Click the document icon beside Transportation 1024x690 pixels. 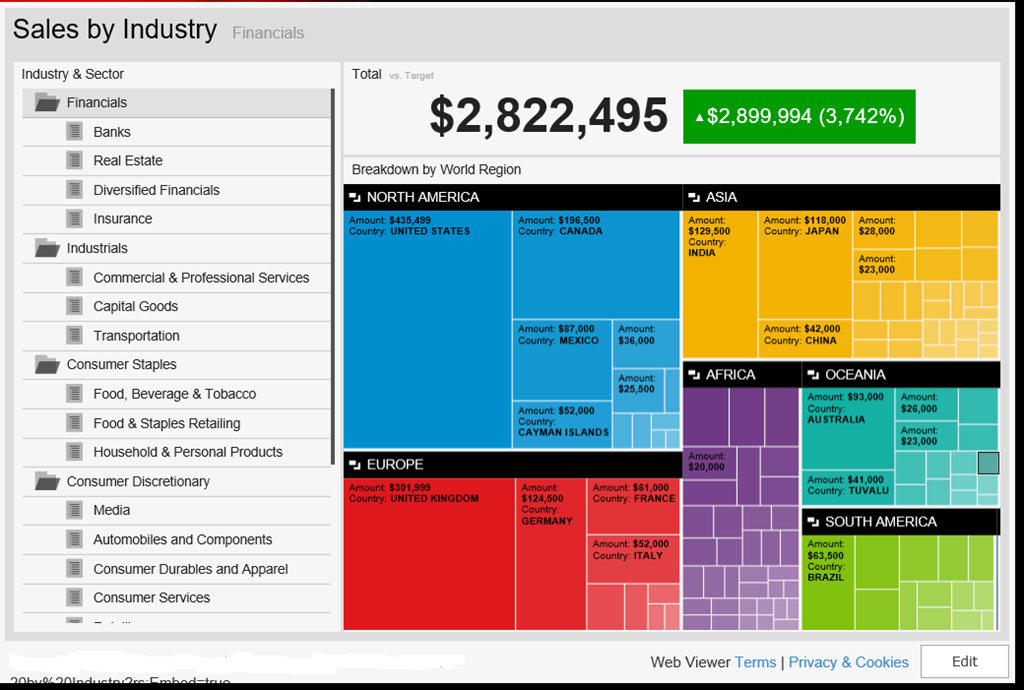pos(74,335)
